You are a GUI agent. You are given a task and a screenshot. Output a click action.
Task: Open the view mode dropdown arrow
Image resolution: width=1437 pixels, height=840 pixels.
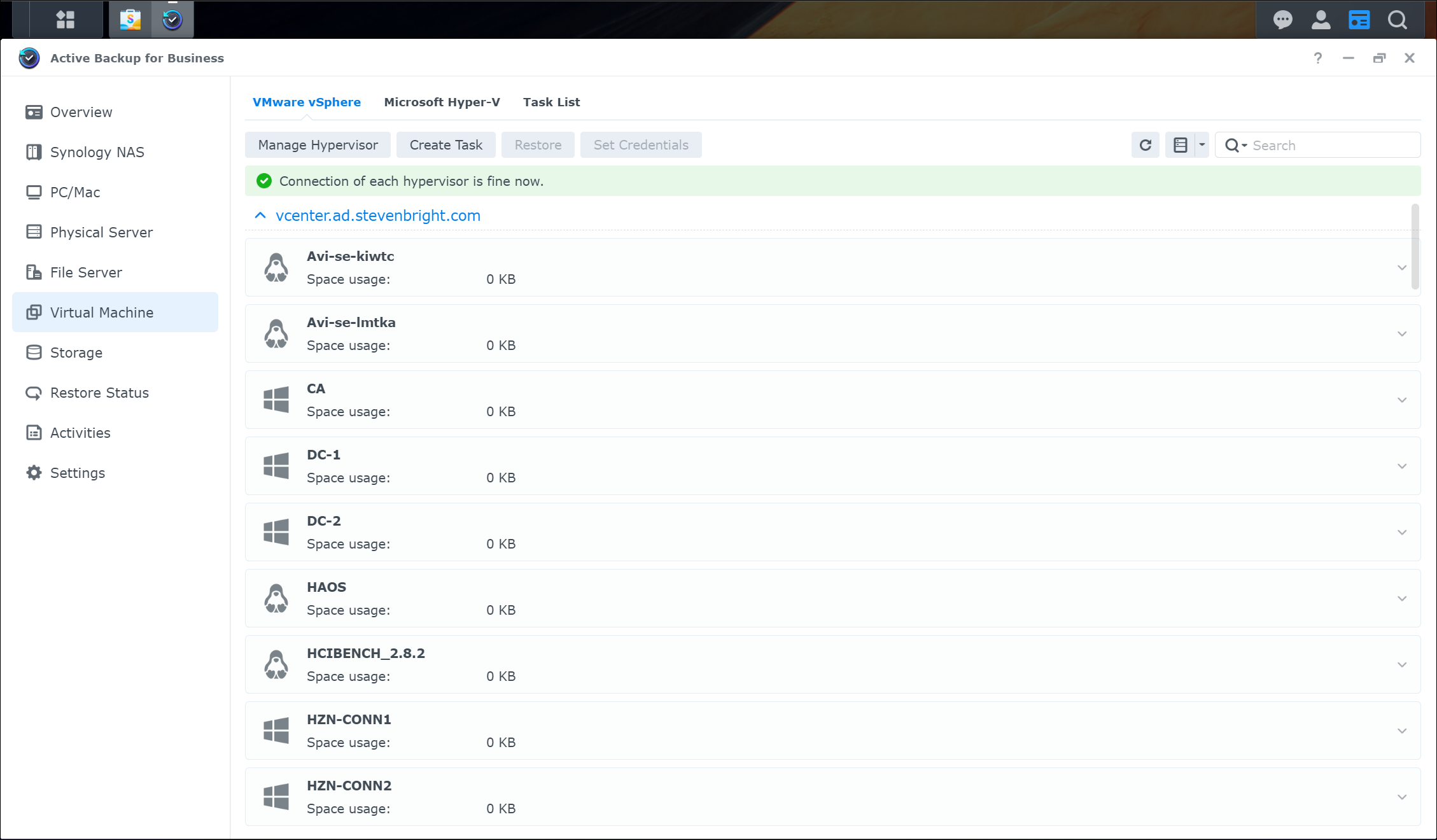tap(1202, 145)
